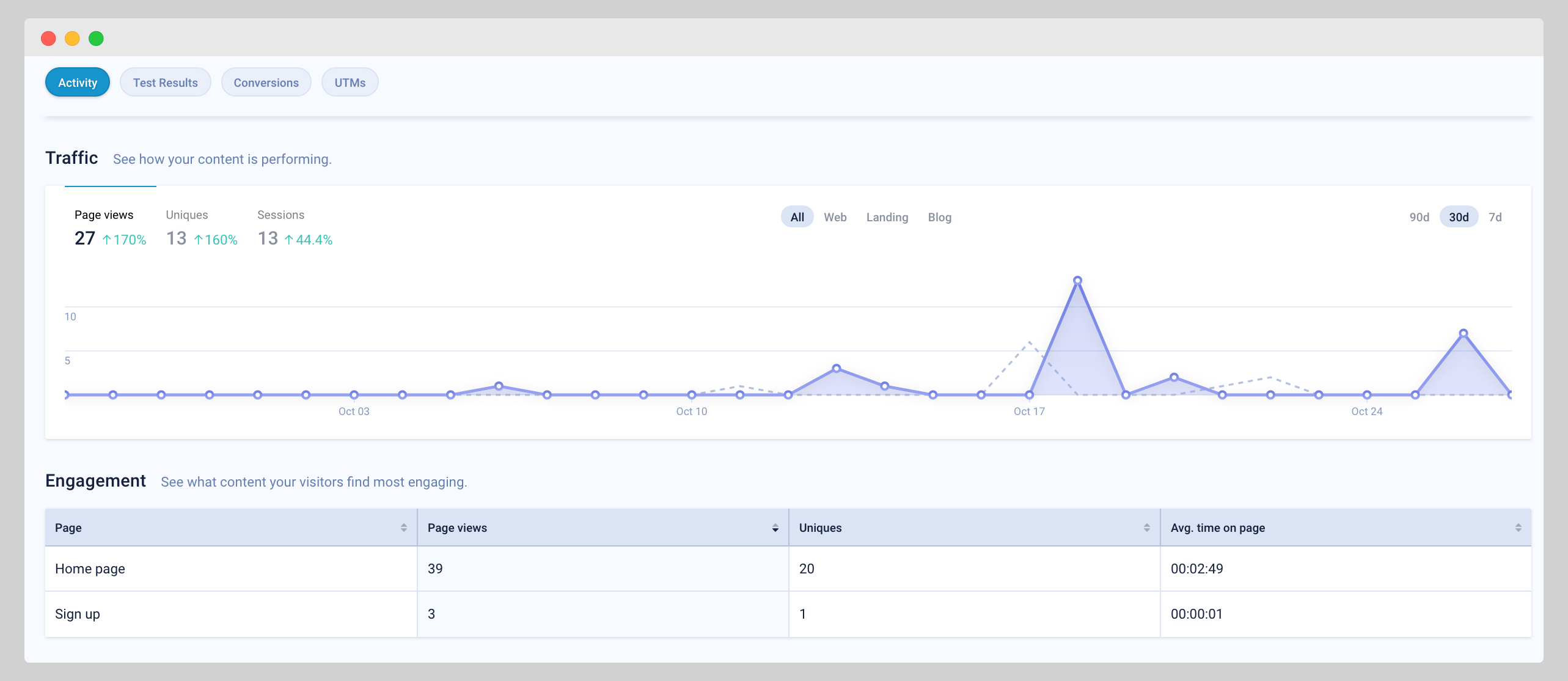Select the Activity tab

(x=76, y=81)
